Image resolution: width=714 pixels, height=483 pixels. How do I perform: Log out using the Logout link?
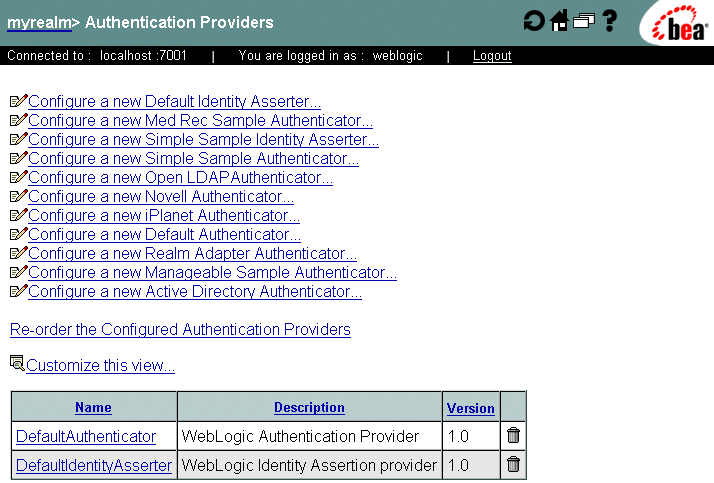click(492, 56)
